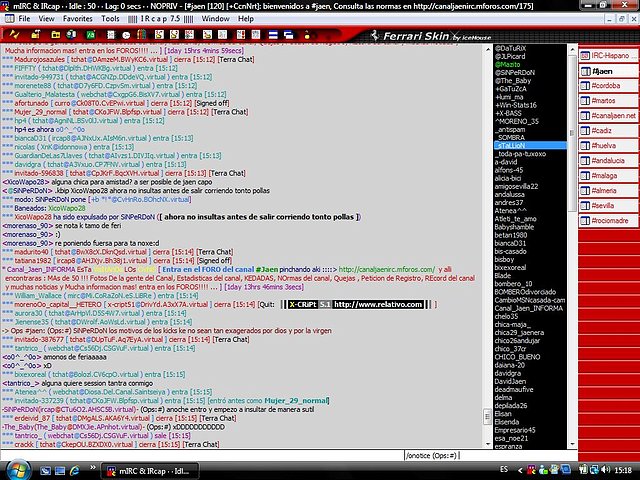The width and height of the screenshot is (640, 480).
Task: Open the canaljaenirc.mforos.com link in chat
Action: [387, 269]
